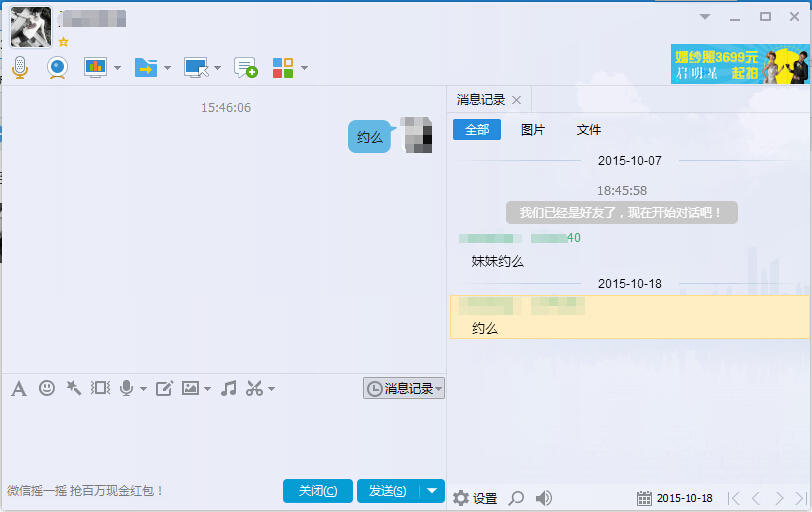The width and height of the screenshot is (812, 512).
Task: Click the 关闭(C) button
Action: click(318, 491)
